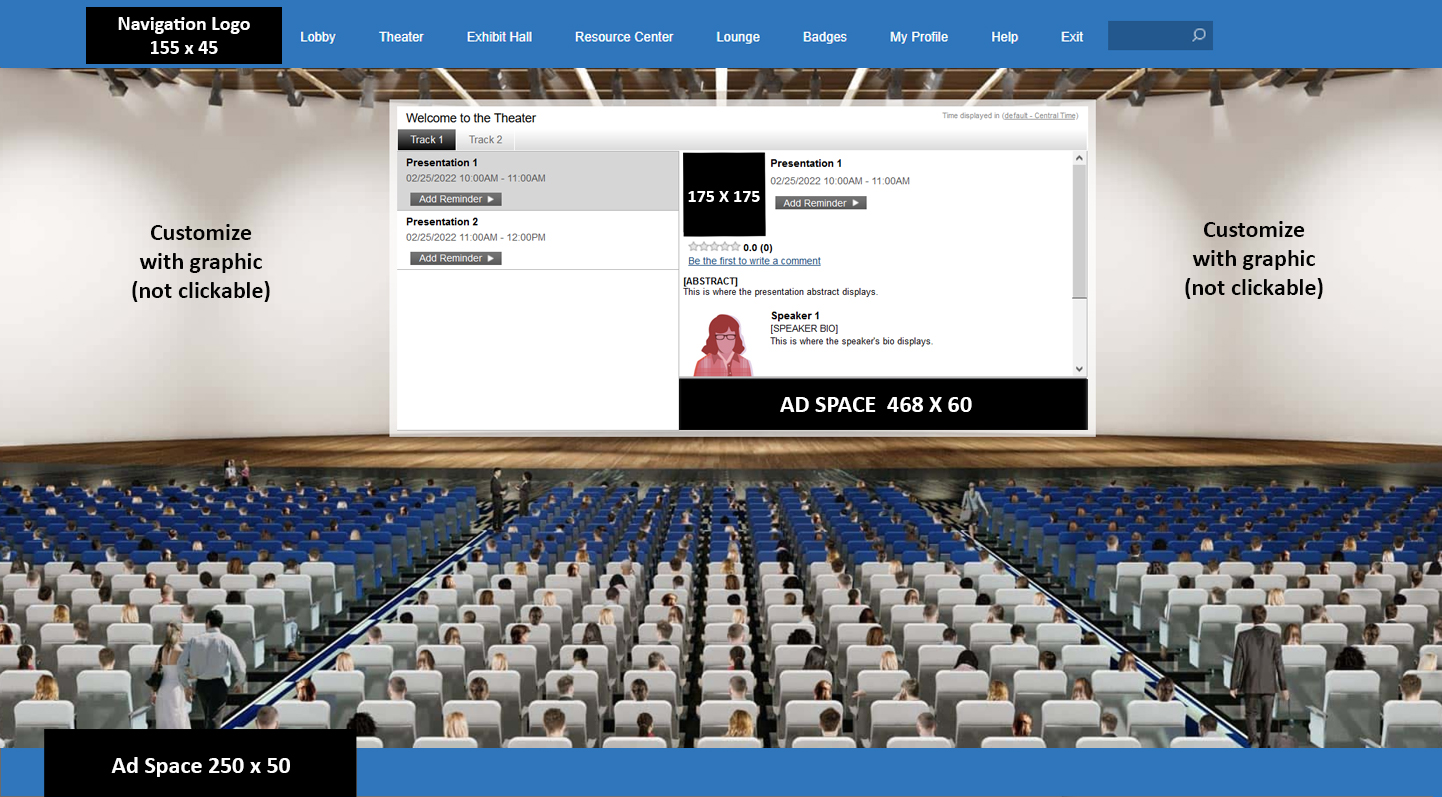The image size is (1442, 797).
Task: Open My Profile
Action: tap(919, 37)
